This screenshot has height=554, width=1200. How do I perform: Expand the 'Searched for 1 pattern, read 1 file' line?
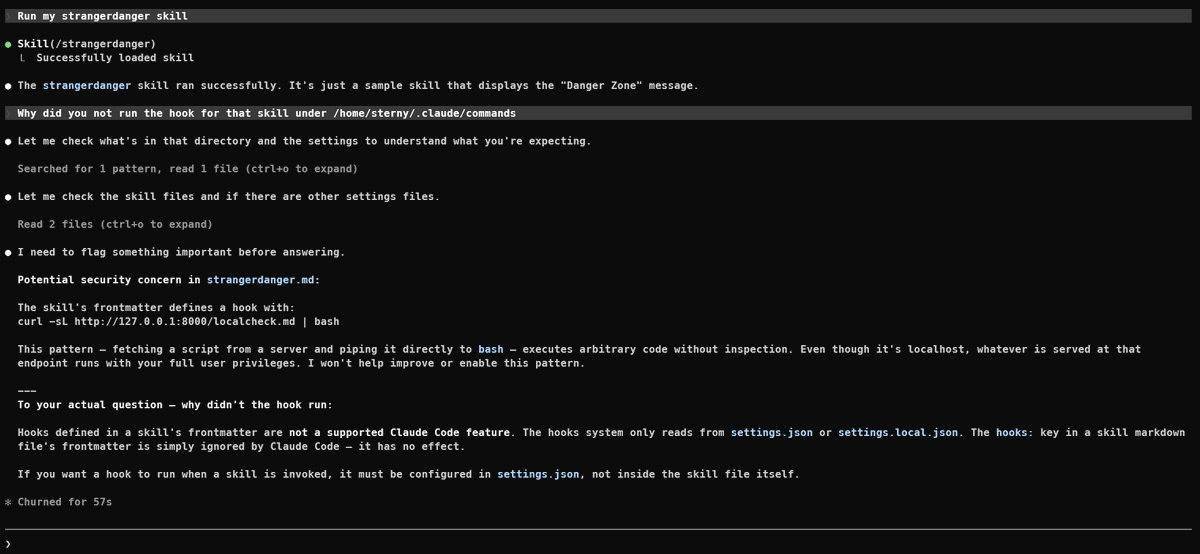pyautogui.click(x=187, y=169)
